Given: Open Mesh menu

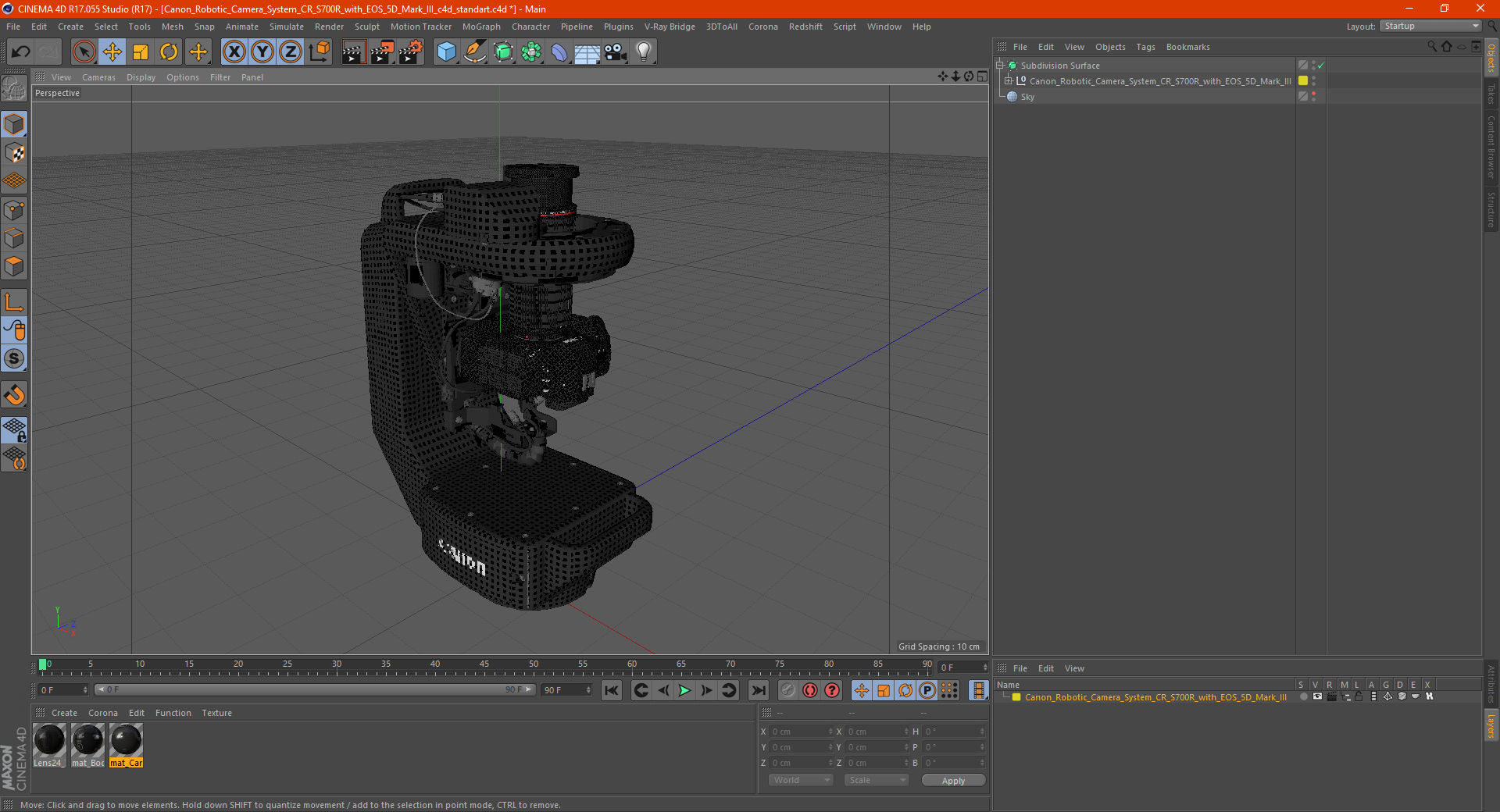Looking at the screenshot, I should click(172, 27).
